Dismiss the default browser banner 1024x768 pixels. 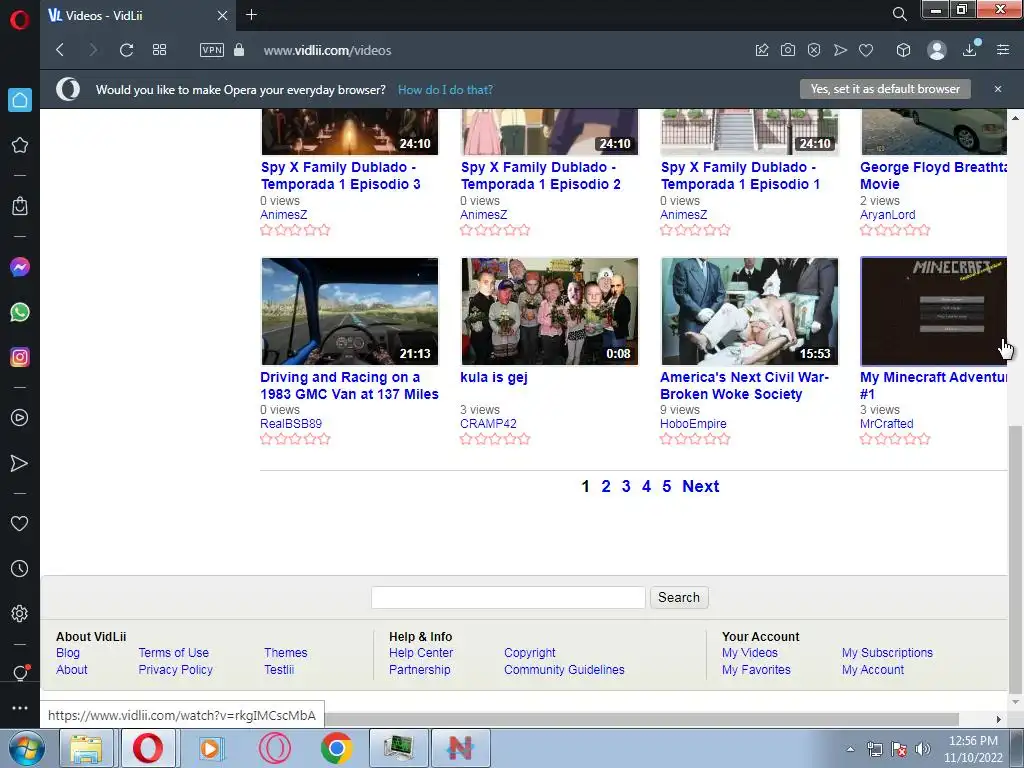[997, 89]
